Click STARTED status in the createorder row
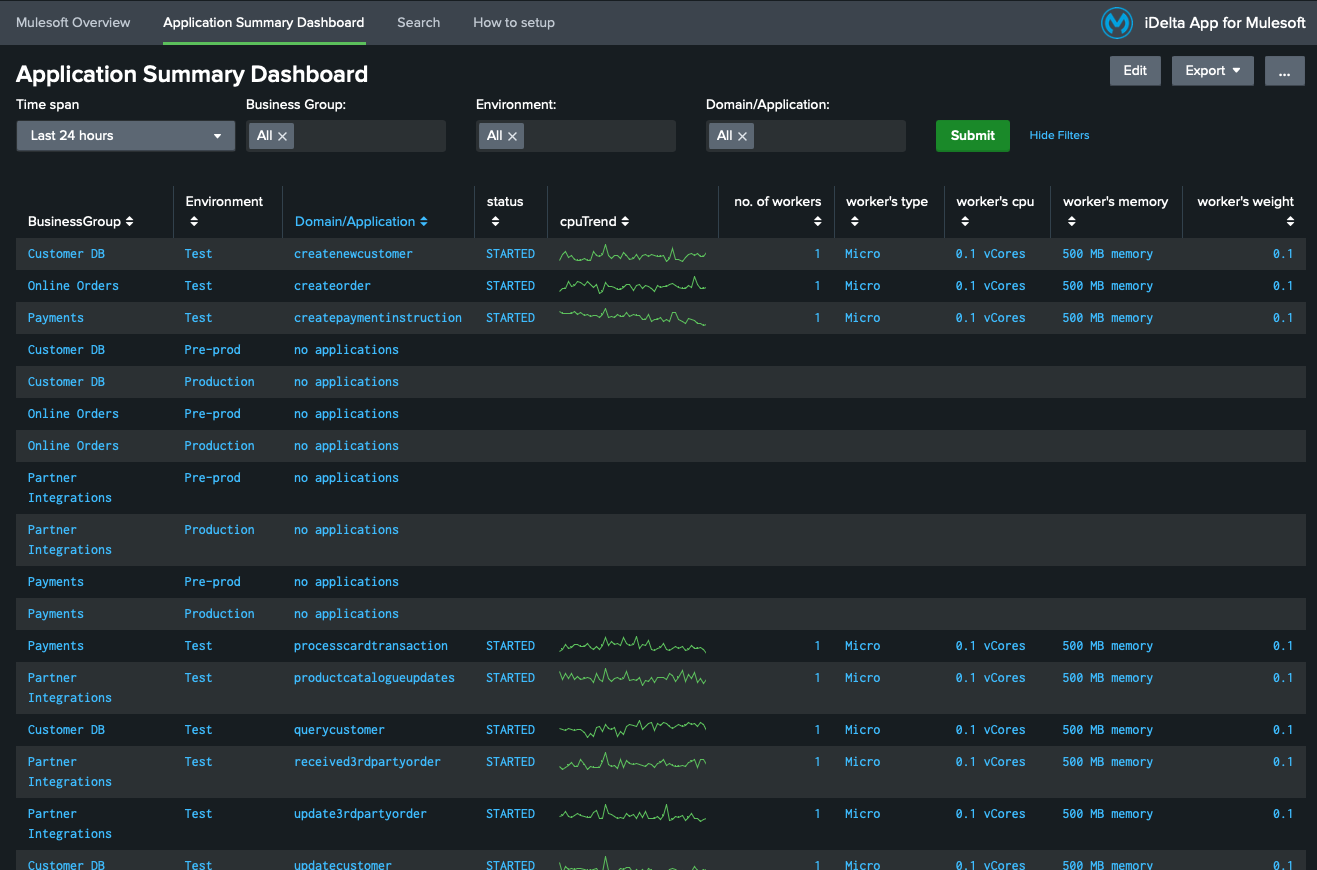This screenshot has width=1317, height=870. (x=510, y=286)
